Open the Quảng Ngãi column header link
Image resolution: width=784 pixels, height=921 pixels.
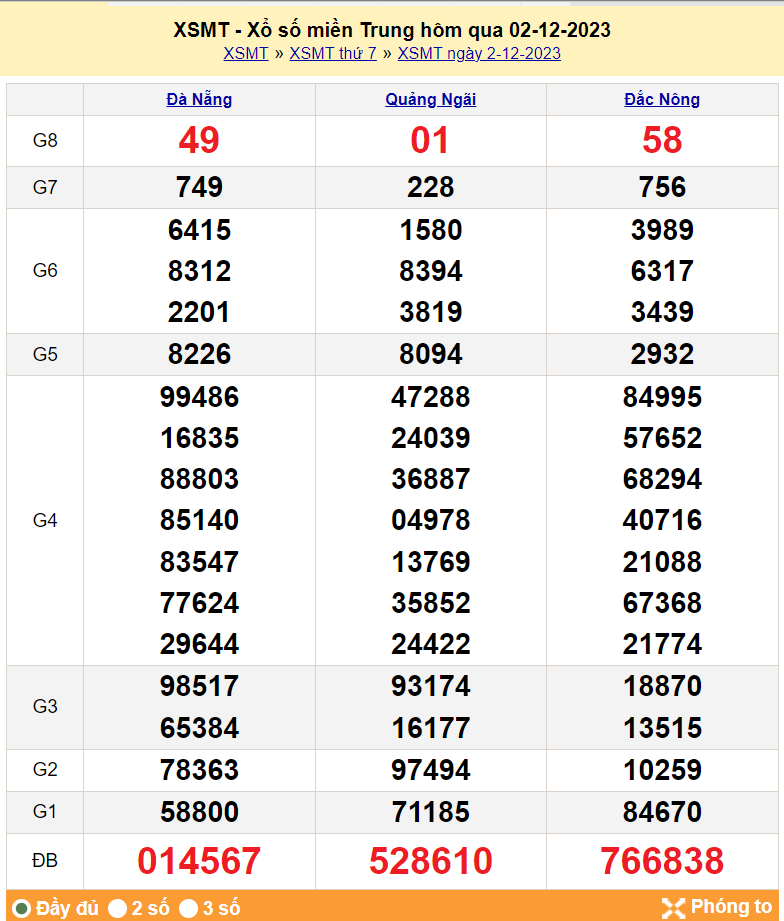430,99
